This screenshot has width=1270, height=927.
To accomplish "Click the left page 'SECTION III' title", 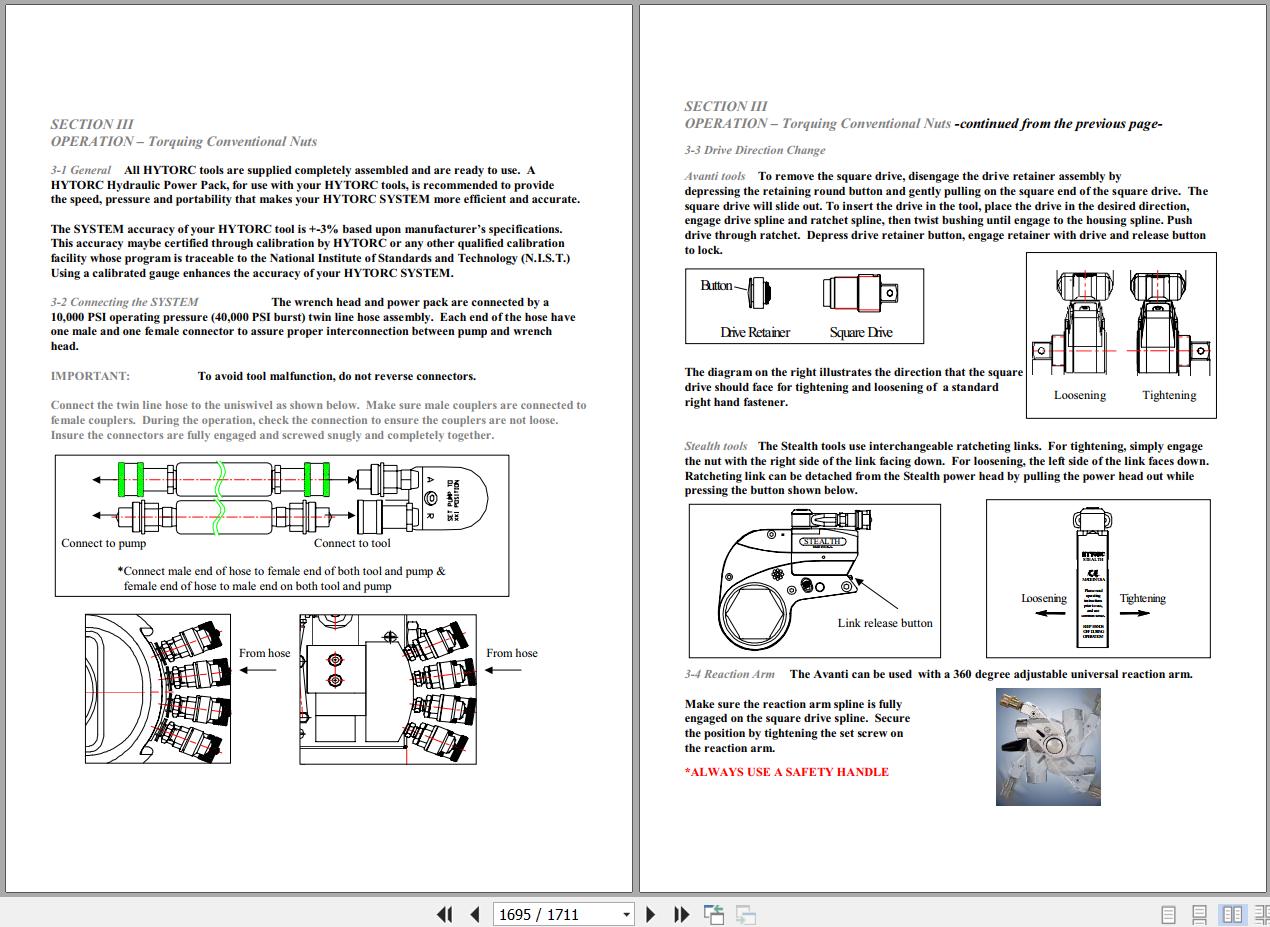I will tap(92, 125).
